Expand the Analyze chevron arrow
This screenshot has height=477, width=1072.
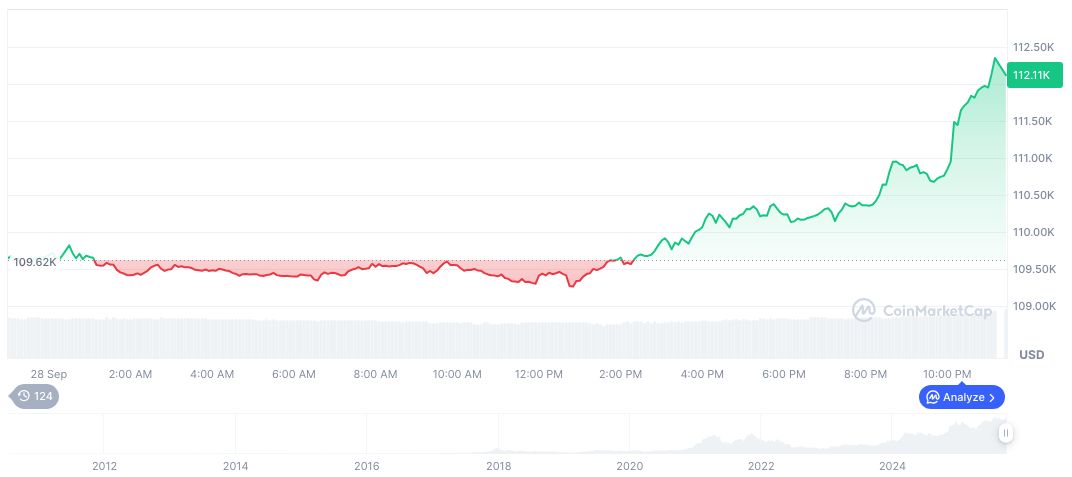click(992, 397)
